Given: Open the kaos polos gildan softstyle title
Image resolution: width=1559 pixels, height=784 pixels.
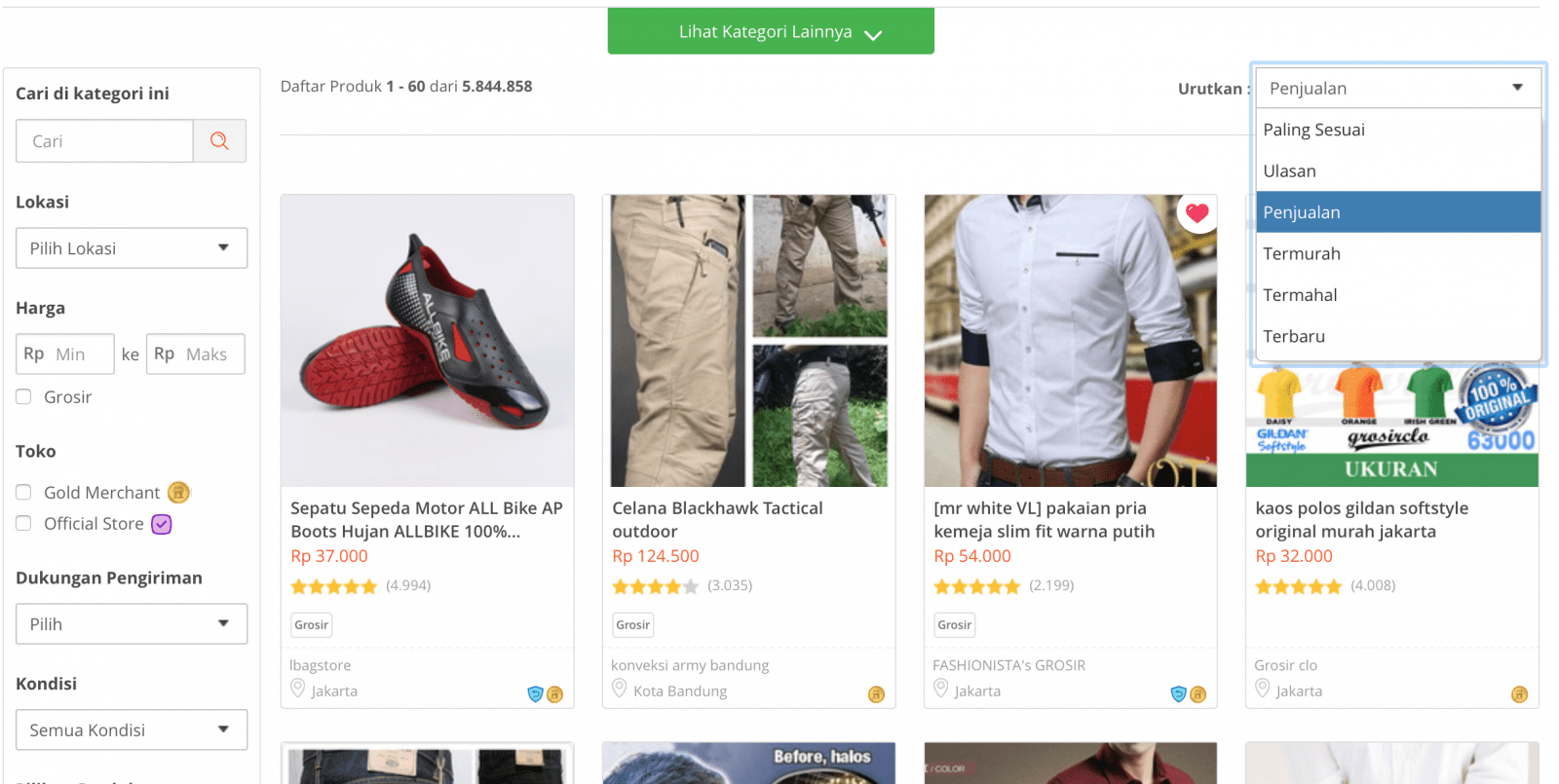Looking at the screenshot, I should [1361, 519].
